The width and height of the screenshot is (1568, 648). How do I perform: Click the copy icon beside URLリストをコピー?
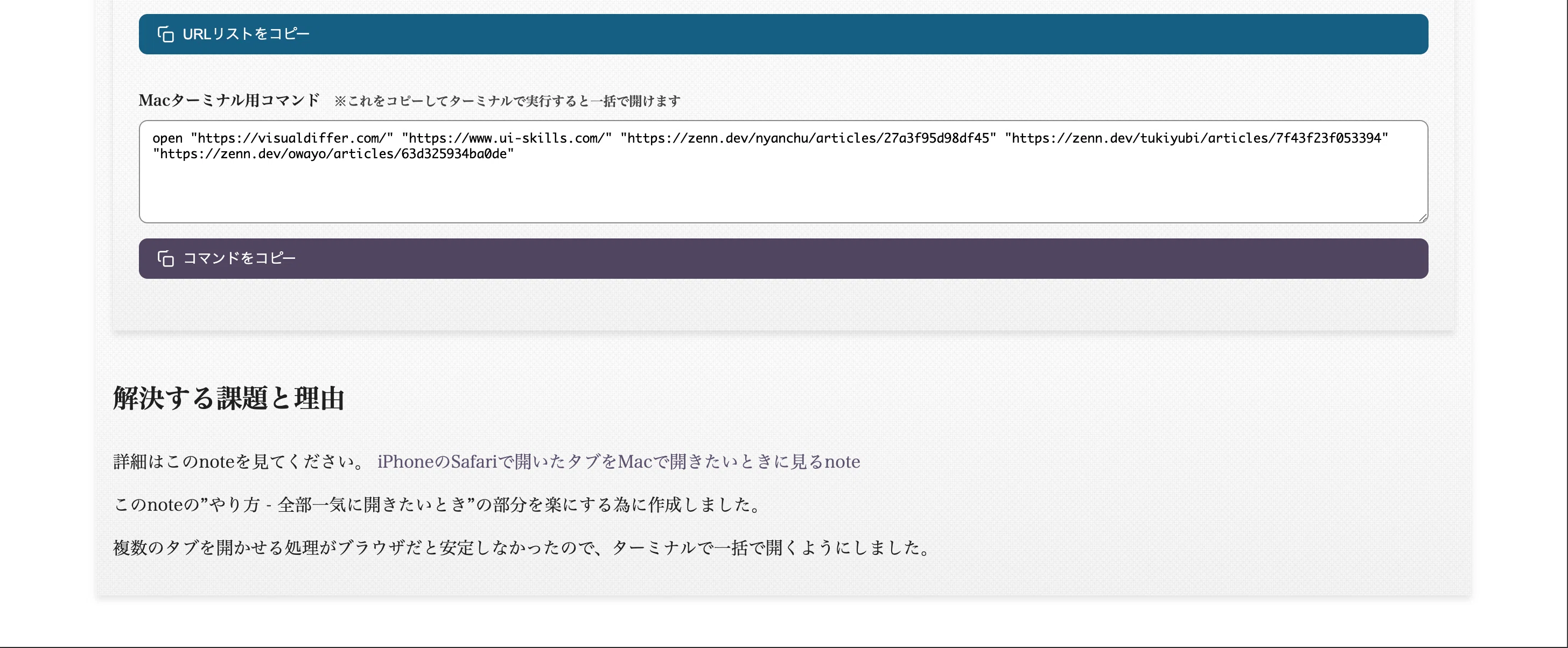coord(165,34)
